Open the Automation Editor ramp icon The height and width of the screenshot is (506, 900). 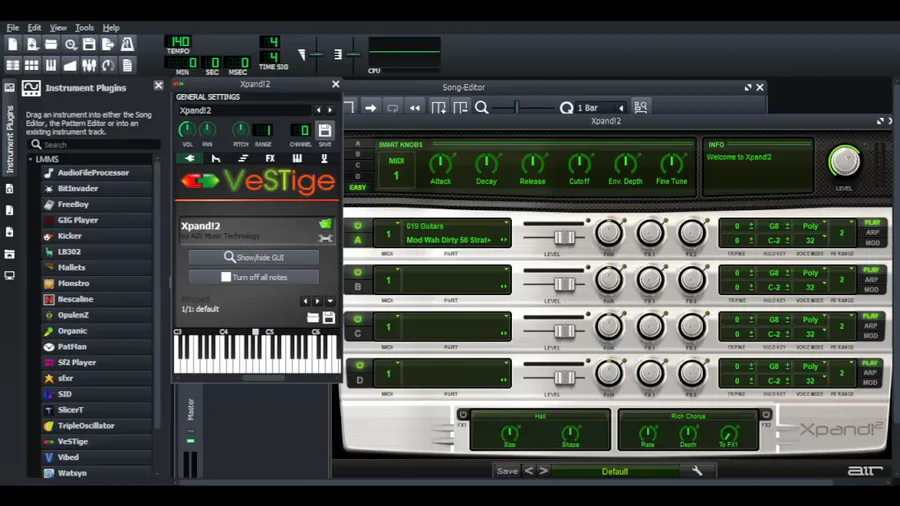[x=70, y=65]
